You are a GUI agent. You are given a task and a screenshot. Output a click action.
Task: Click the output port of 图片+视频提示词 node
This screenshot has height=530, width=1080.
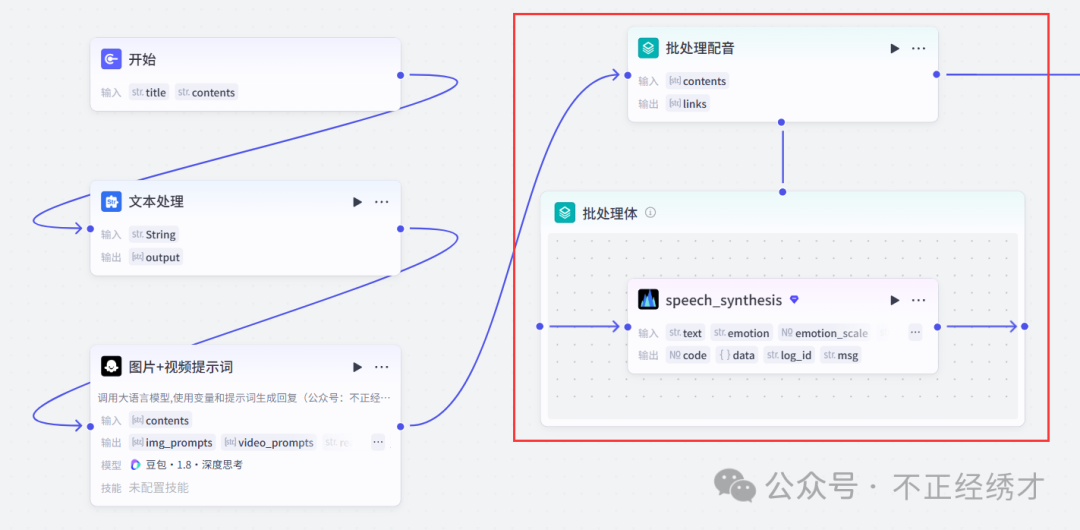point(400,427)
